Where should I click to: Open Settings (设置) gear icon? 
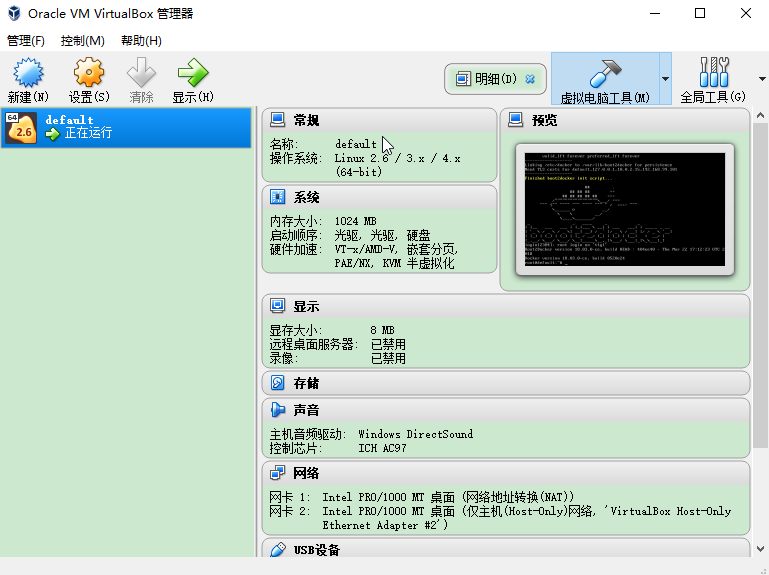[89, 73]
